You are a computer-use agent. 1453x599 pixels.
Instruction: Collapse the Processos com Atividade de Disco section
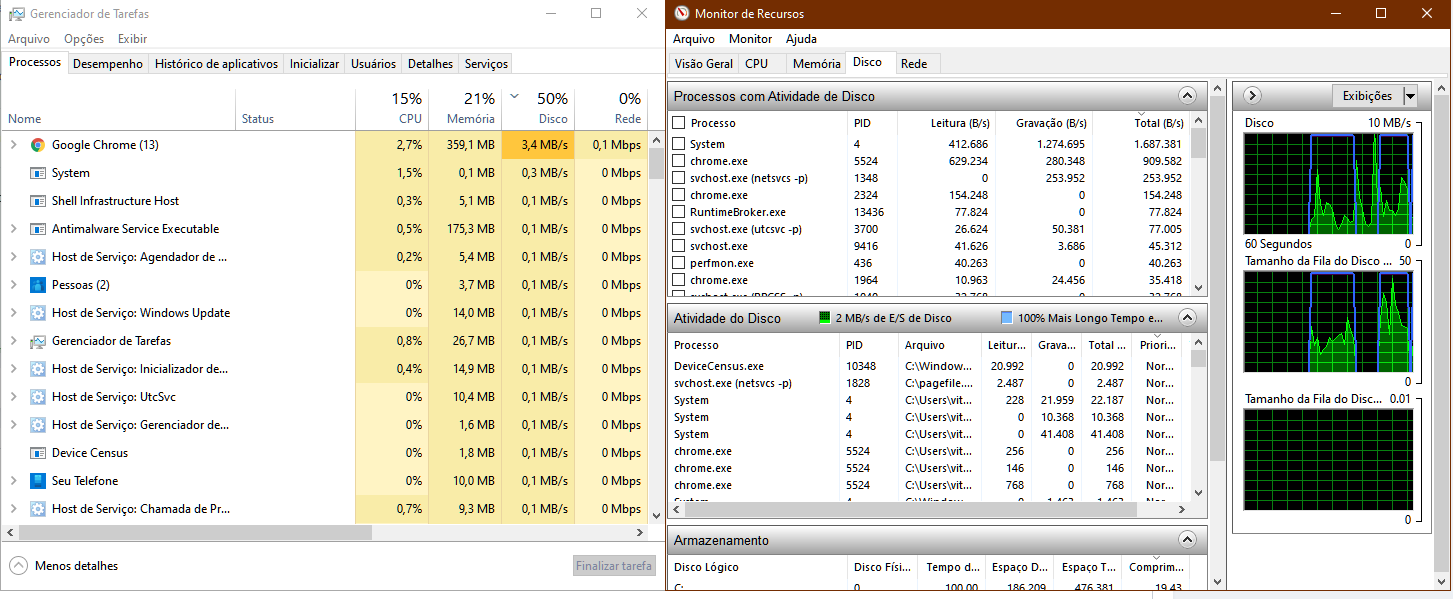[1187, 96]
